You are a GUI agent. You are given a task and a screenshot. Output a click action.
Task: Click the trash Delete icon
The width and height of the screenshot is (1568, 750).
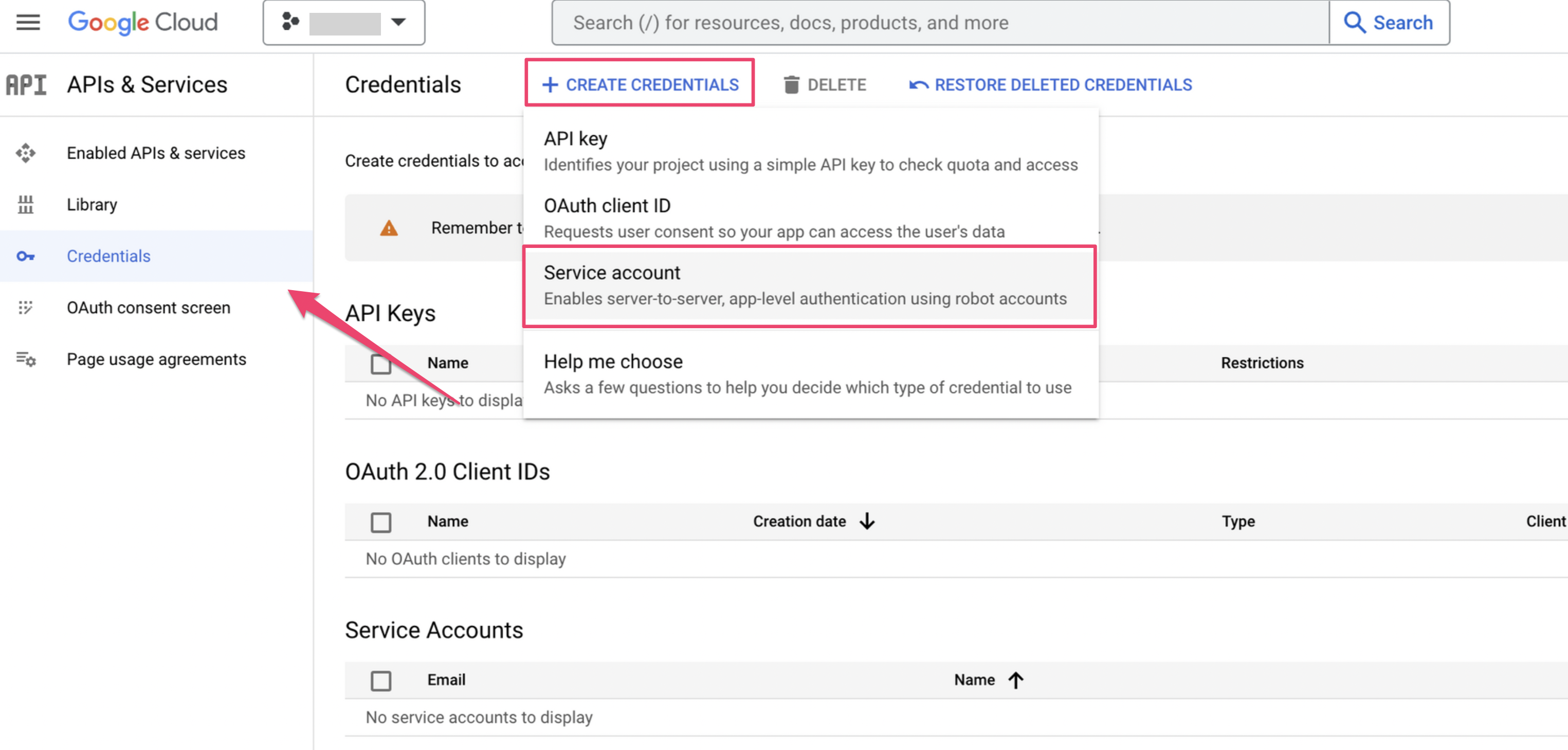click(x=791, y=85)
